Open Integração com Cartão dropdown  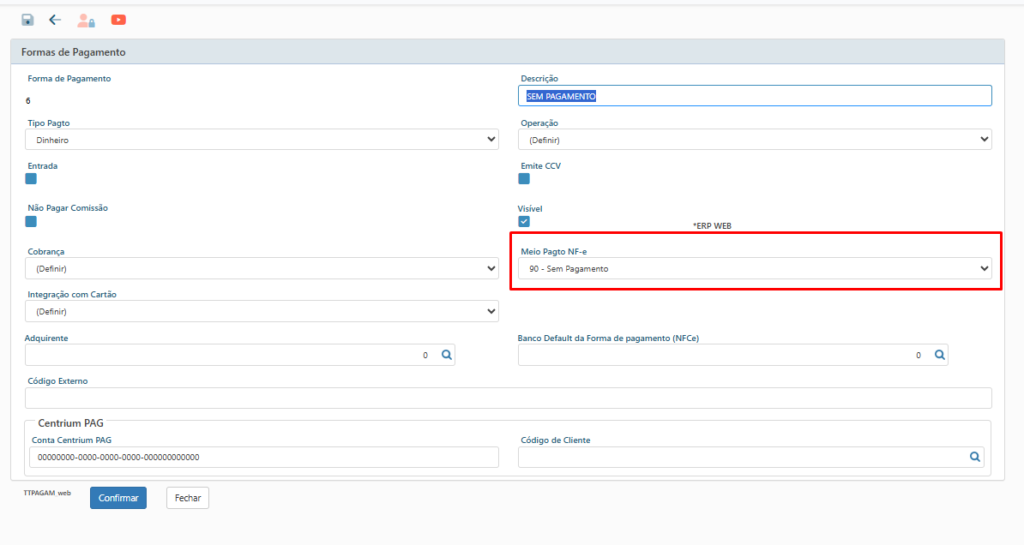pyautogui.click(x=262, y=312)
